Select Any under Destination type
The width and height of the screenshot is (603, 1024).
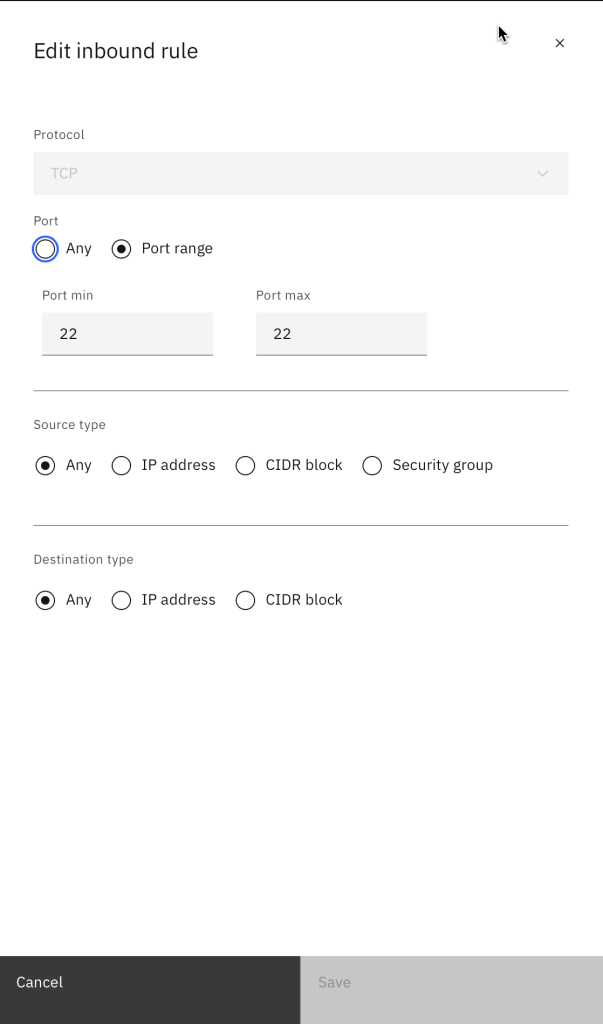click(46, 600)
